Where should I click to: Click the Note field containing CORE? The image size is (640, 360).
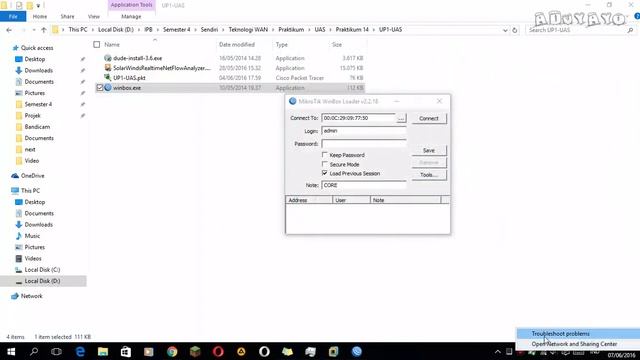[x=364, y=185]
